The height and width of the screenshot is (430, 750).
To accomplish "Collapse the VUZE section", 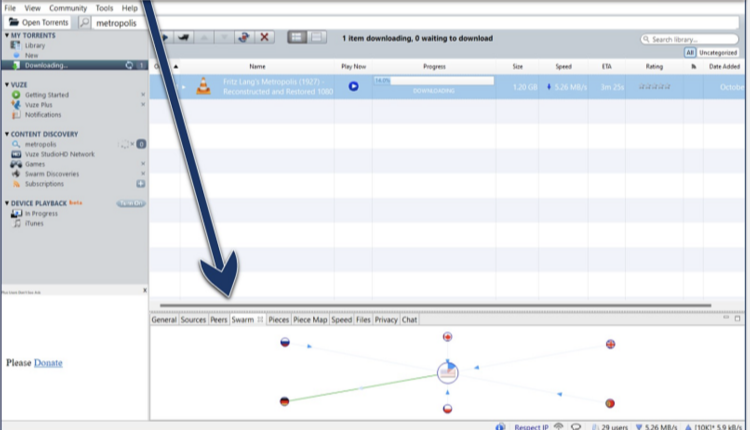I will pos(7,85).
